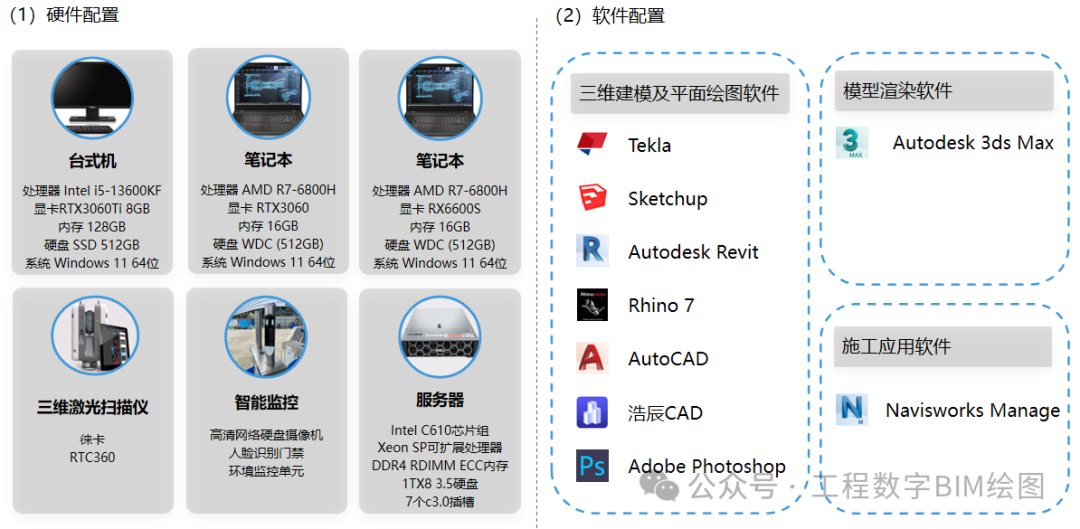Click the 智能监控 title
Viewport: 1080px width, 529px height.
(x=266, y=402)
